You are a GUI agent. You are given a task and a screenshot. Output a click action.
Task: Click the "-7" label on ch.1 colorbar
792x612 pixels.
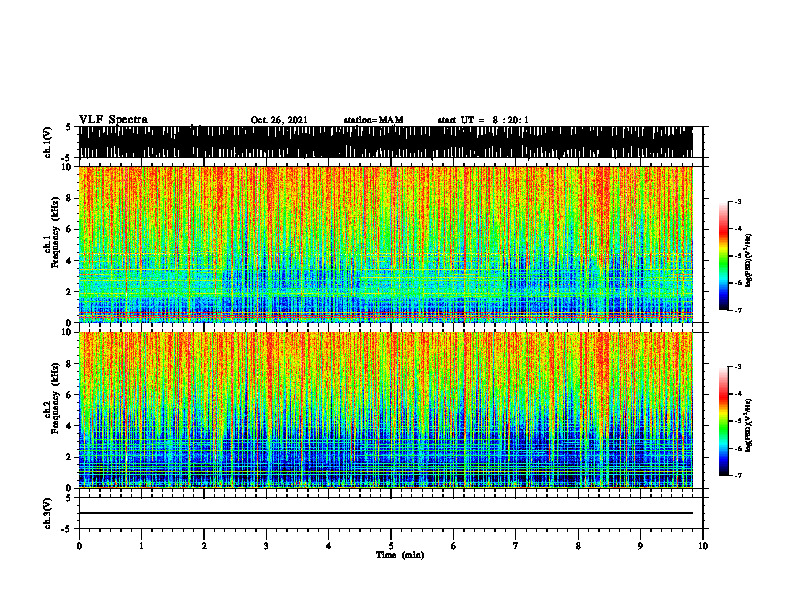[738, 310]
